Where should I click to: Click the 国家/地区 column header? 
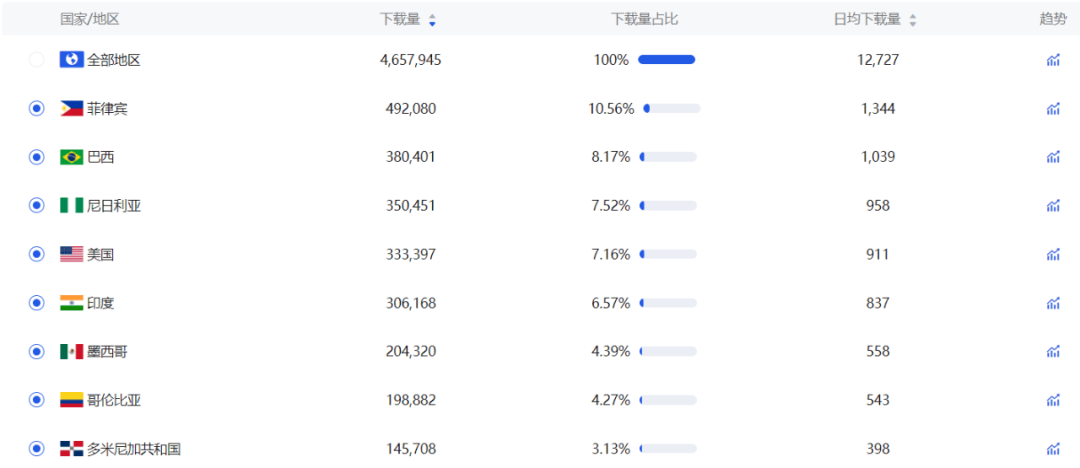coord(90,19)
